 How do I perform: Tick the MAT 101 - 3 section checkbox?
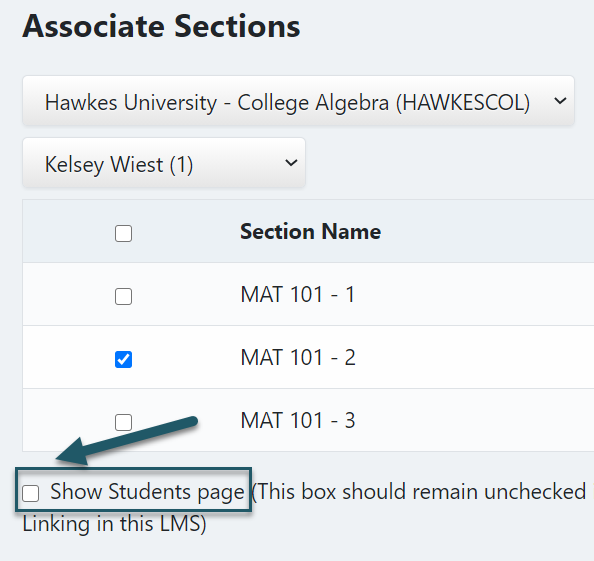123,422
